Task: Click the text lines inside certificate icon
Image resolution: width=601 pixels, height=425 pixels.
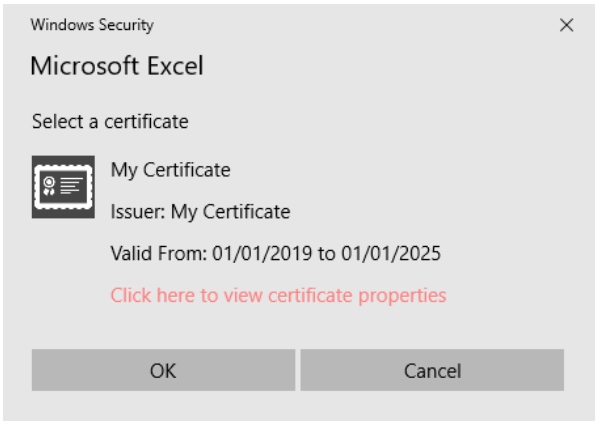Action: point(71,186)
